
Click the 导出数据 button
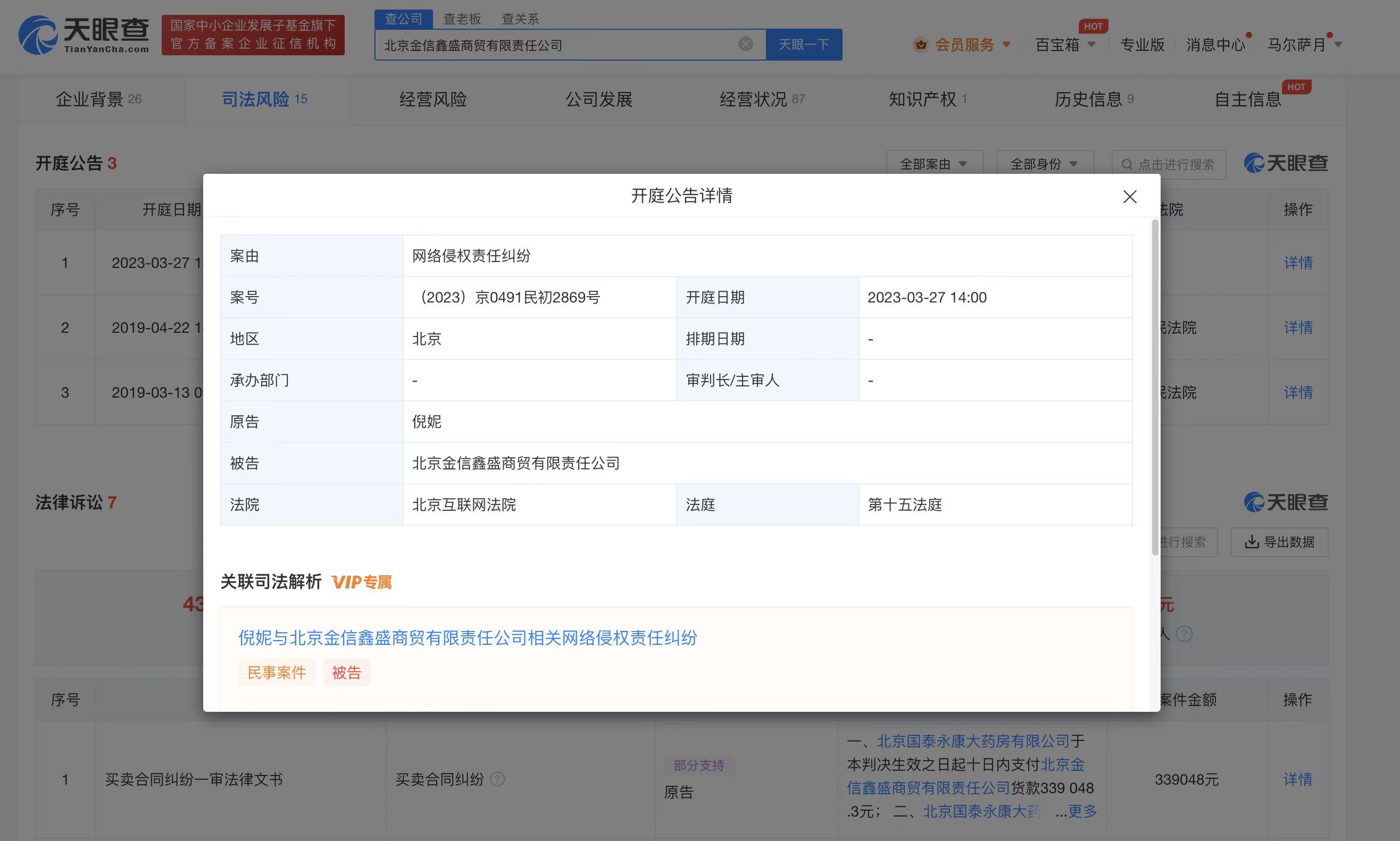pyautogui.click(x=1279, y=542)
